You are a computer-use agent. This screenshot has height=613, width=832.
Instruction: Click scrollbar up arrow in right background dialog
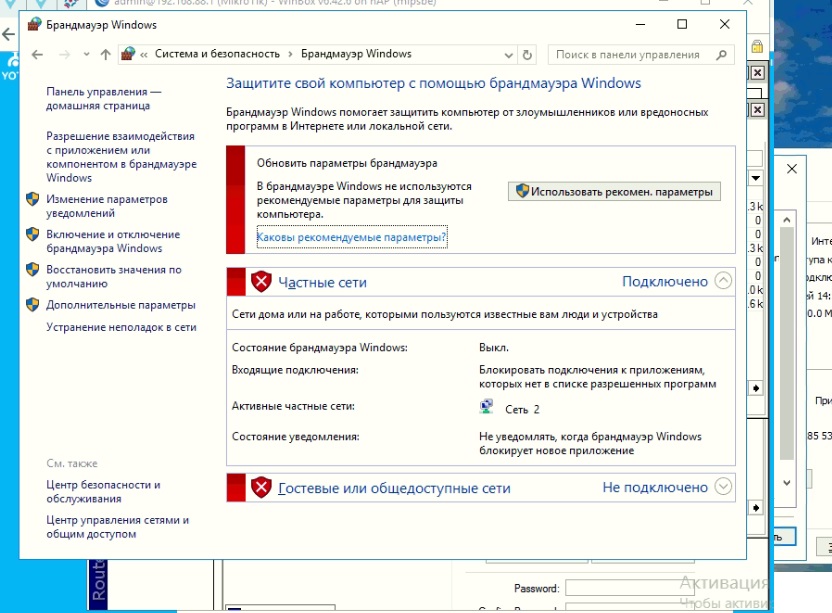point(787,220)
